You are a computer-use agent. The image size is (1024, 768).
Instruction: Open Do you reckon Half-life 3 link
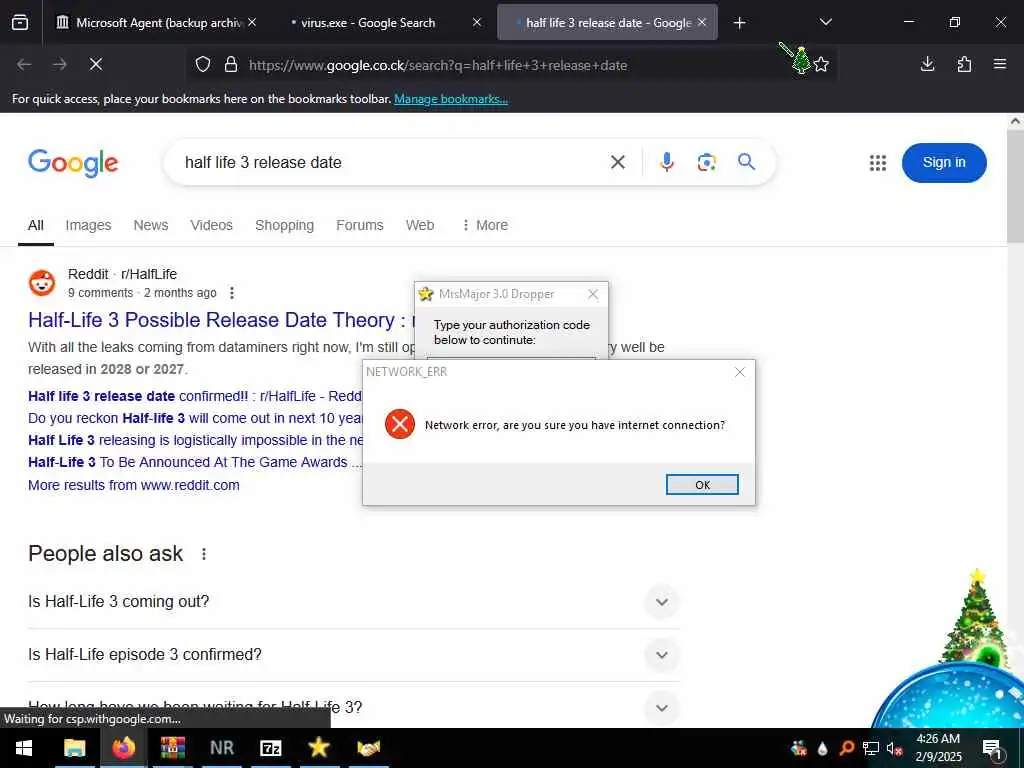click(x=195, y=418)
